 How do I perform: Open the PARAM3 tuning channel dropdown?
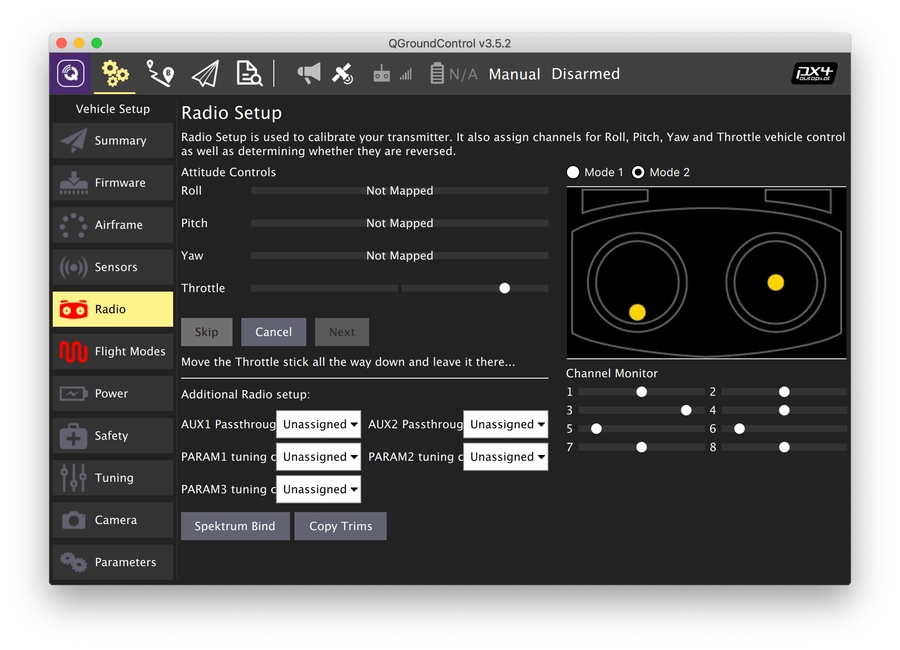click(x=319, y=489)
